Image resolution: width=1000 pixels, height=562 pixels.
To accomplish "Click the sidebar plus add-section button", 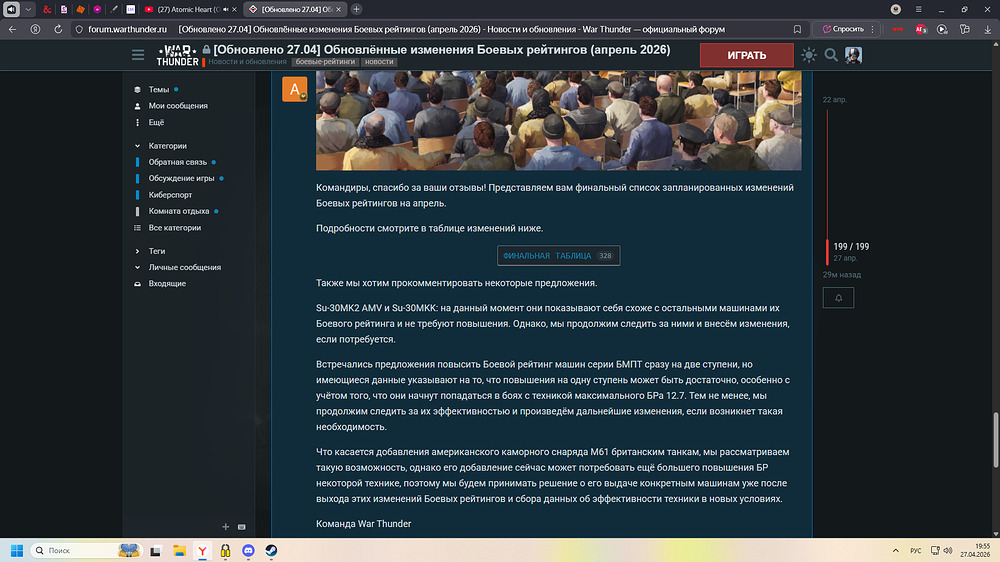I will tap(225, 527).
